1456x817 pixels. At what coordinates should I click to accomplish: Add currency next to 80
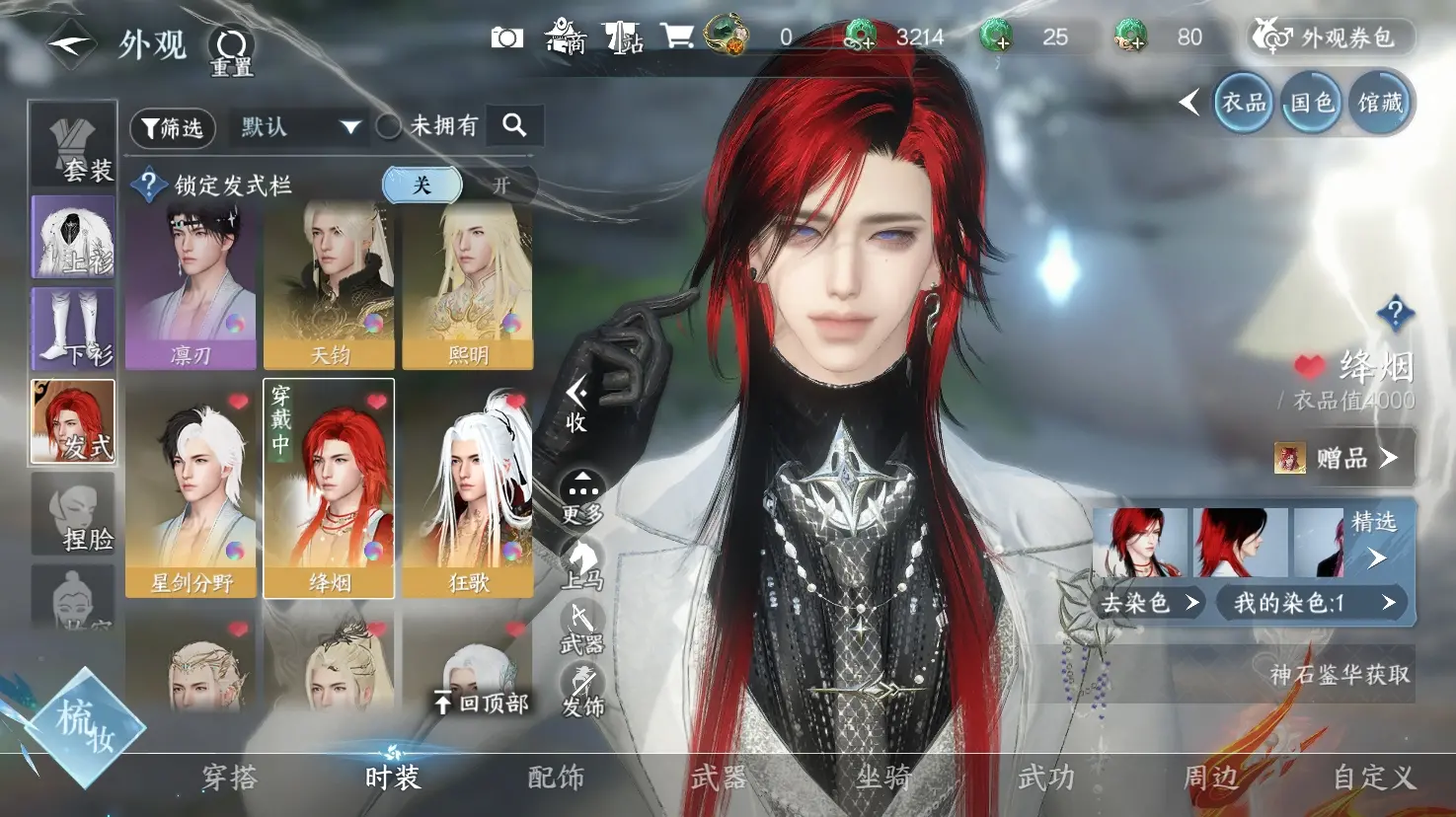click(1131, 37)
